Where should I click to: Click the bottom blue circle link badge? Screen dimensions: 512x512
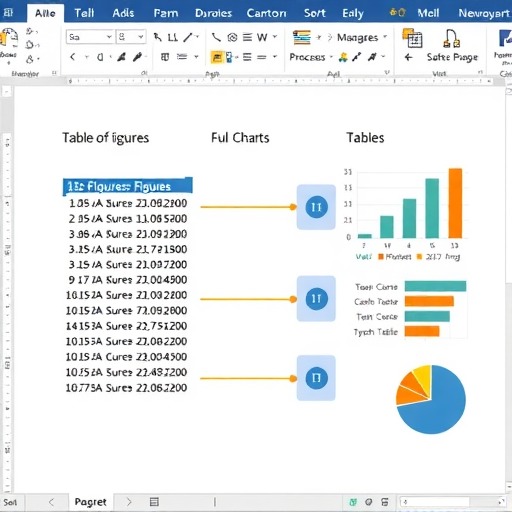click(x=316, y=378)
